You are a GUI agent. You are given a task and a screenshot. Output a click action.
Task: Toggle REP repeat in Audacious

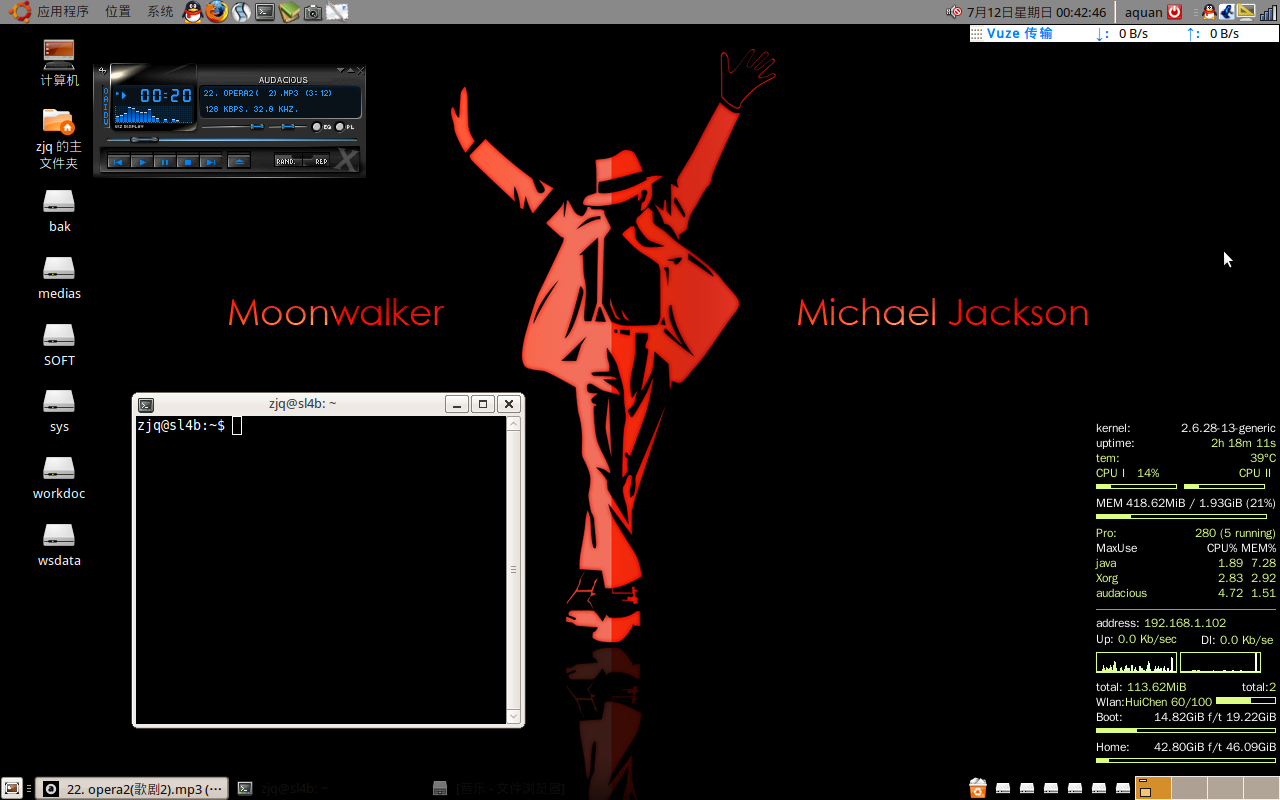[317, 162]
